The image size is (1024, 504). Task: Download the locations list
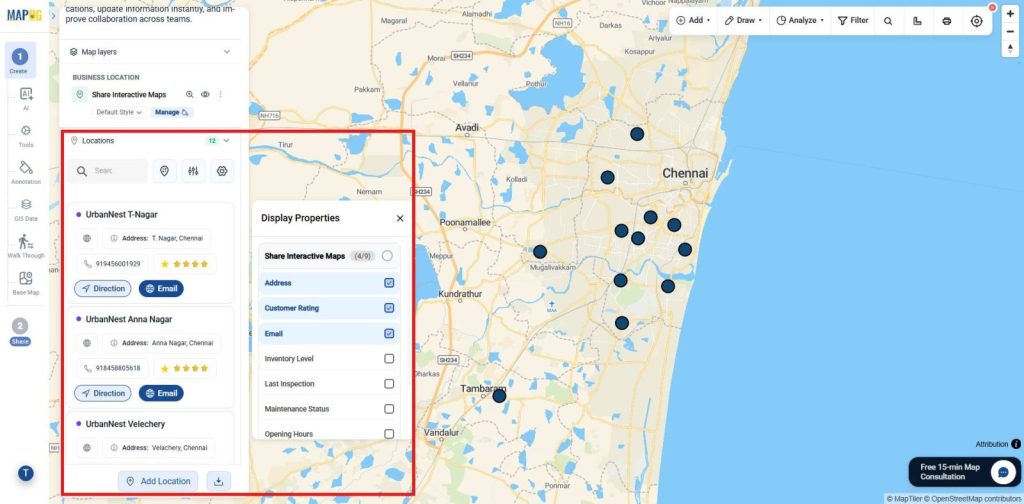tap(219, 481)
